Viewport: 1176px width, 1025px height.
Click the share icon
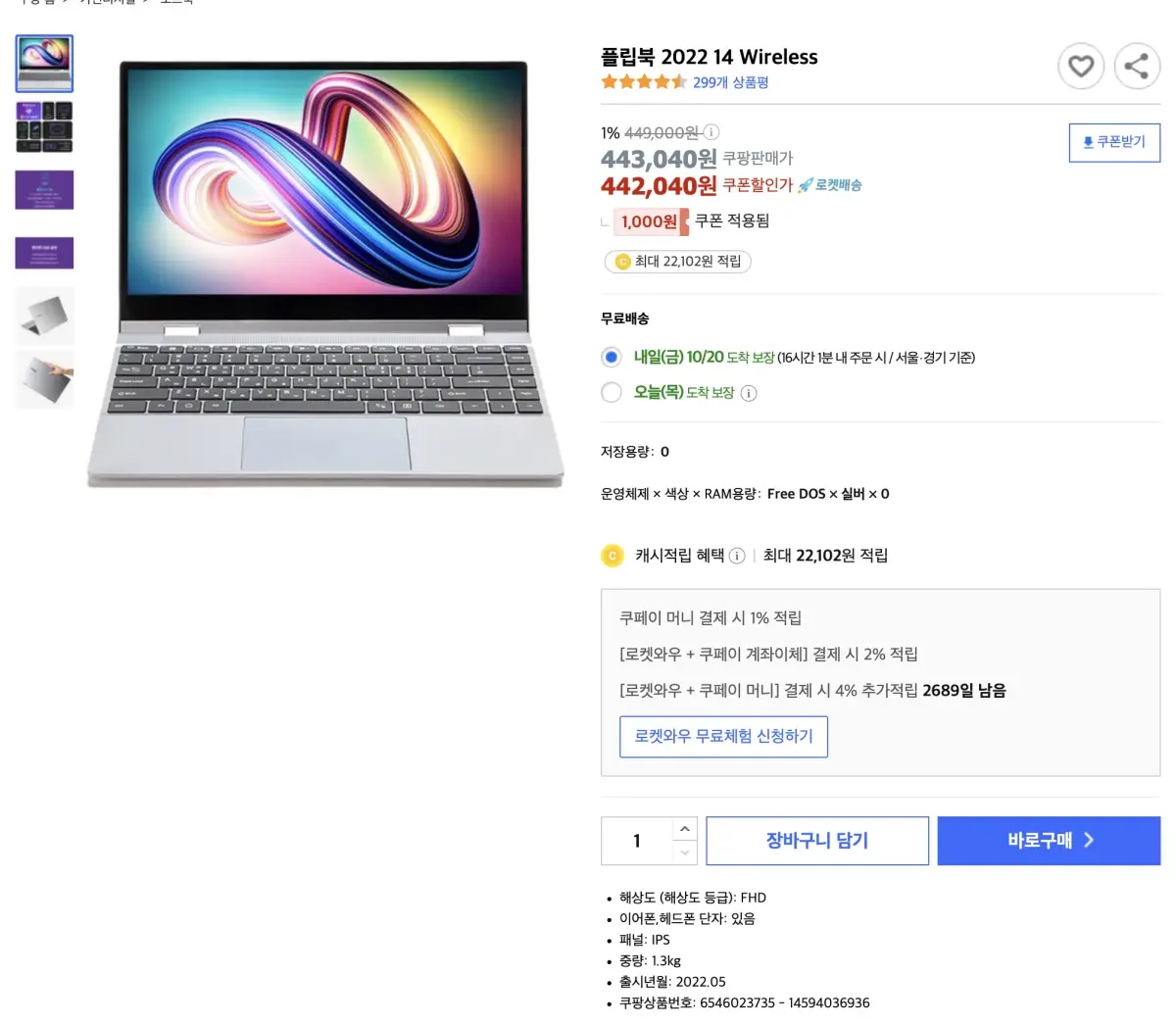pos(1137,67)
